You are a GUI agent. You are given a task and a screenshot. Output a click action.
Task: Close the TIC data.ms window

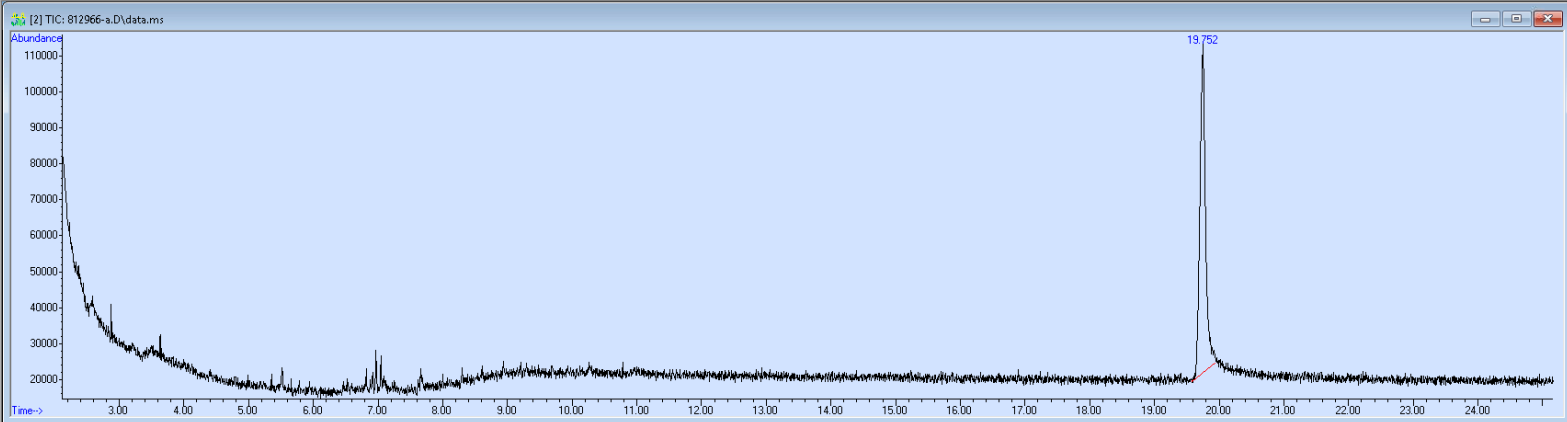click(x=1547, y=19)
